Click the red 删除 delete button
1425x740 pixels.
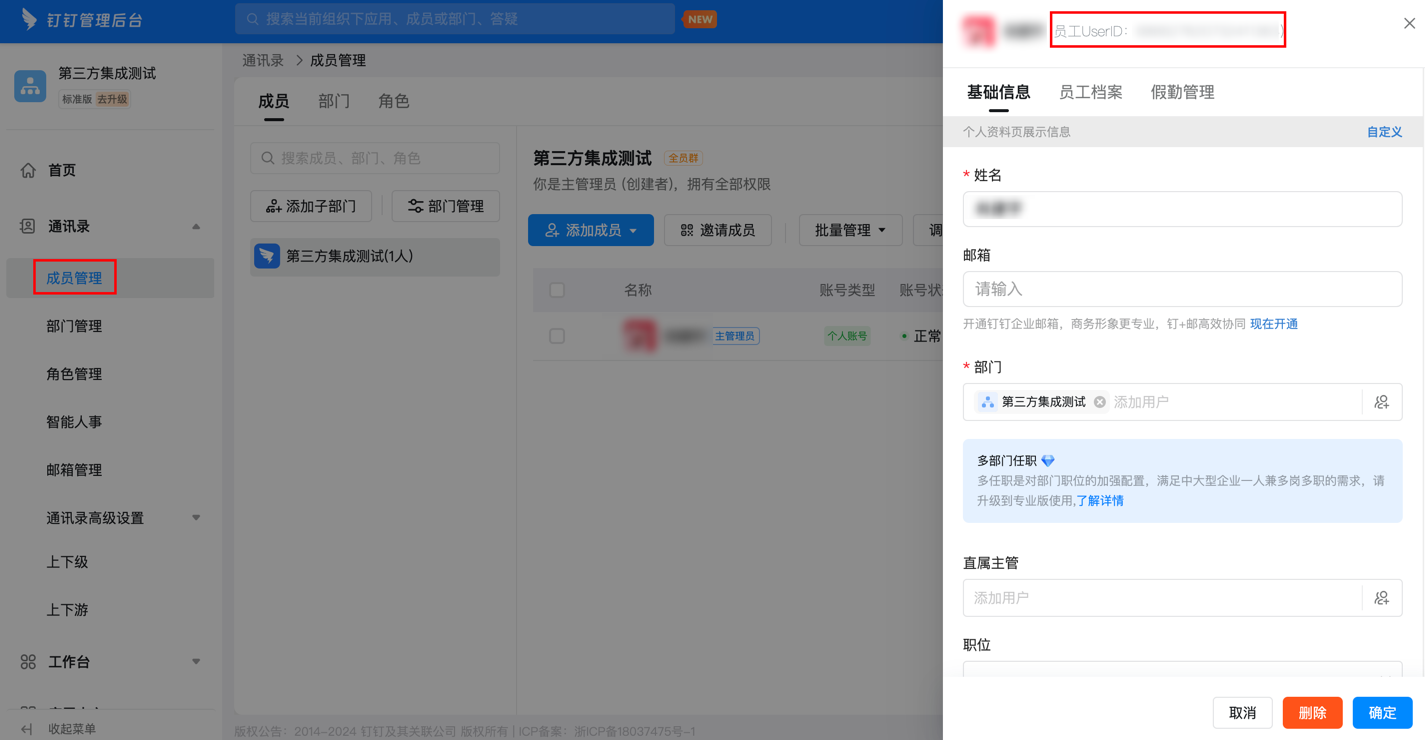coord(1312,712)
